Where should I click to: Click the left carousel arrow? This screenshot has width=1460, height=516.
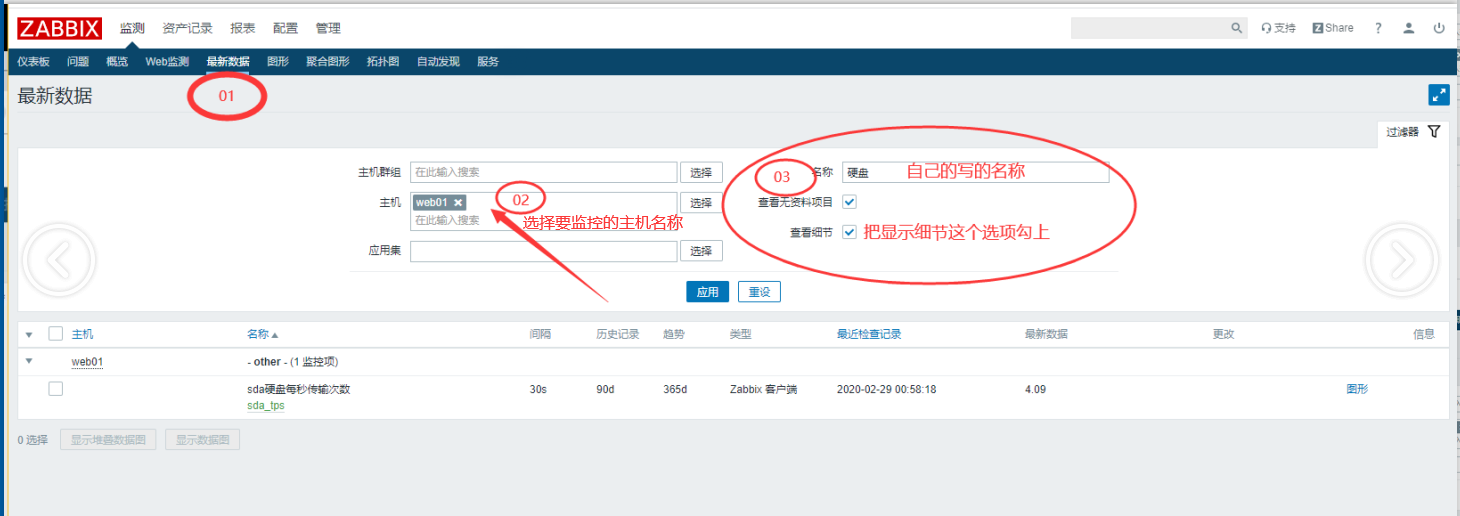[x=58, y=260]
